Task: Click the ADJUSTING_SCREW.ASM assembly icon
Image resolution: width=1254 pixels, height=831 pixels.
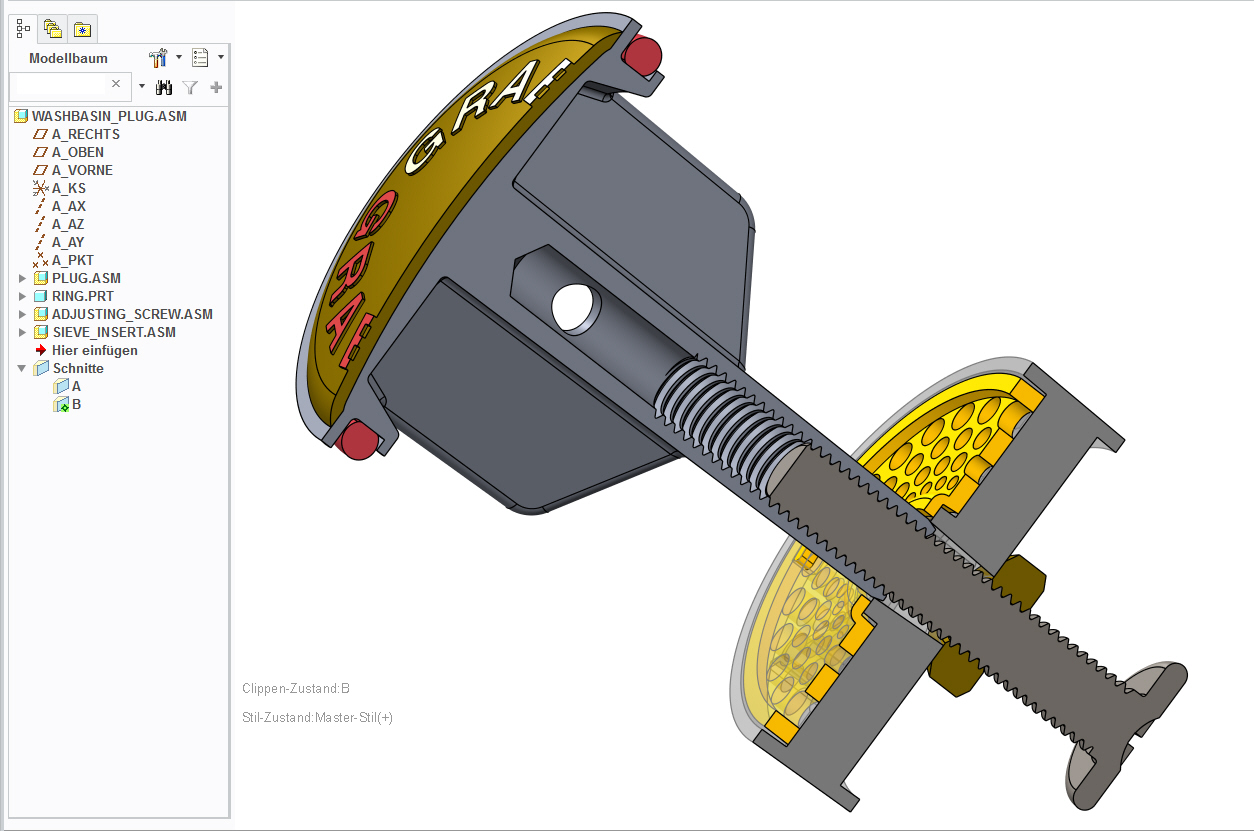Action: pos(41,314)
